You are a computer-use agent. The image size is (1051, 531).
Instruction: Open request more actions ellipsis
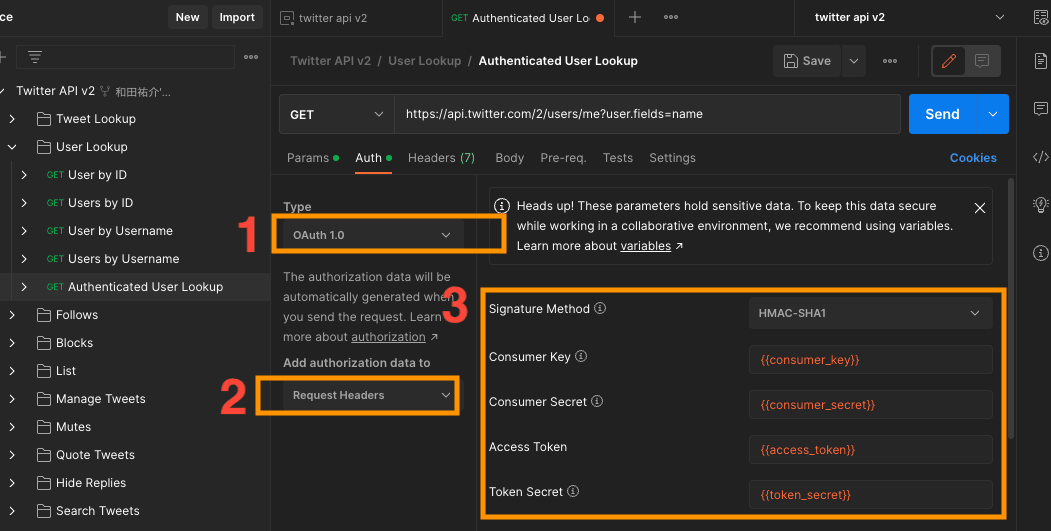(890, 61)
